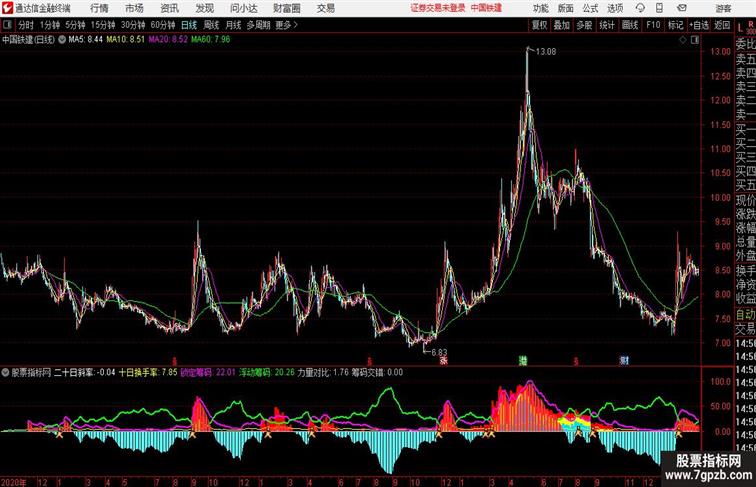This screenshot has height=487, width=756.
Task: Click 证券交易未登录 login status link
Action: [x=438, y=8]
